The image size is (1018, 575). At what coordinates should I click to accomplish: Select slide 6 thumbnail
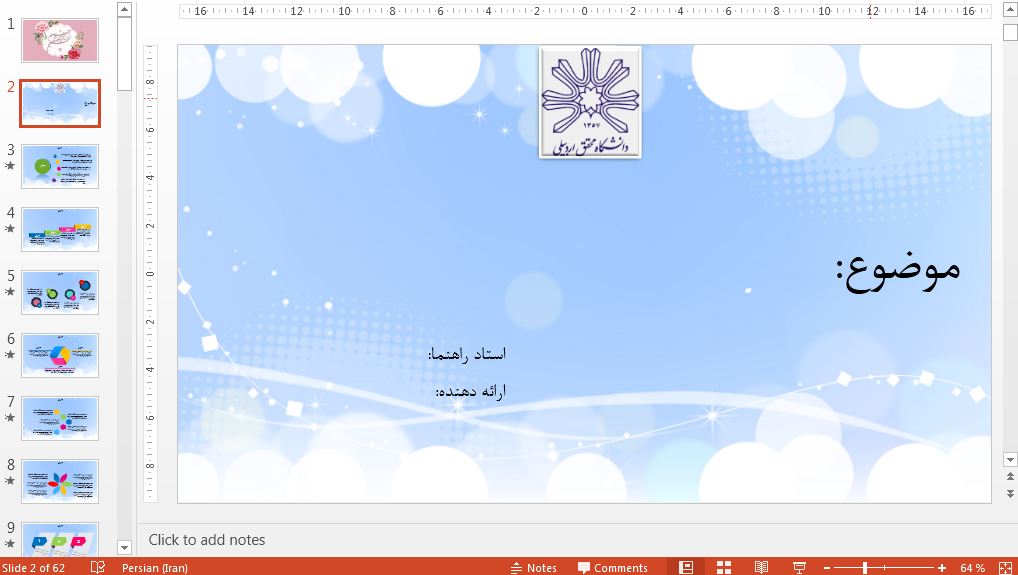60,355
